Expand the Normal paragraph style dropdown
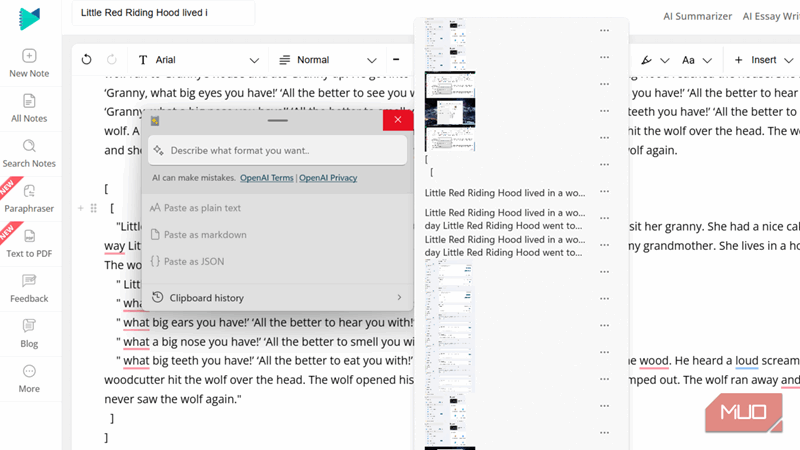This screenshot has height=450, width=800. tap(328, 60)
